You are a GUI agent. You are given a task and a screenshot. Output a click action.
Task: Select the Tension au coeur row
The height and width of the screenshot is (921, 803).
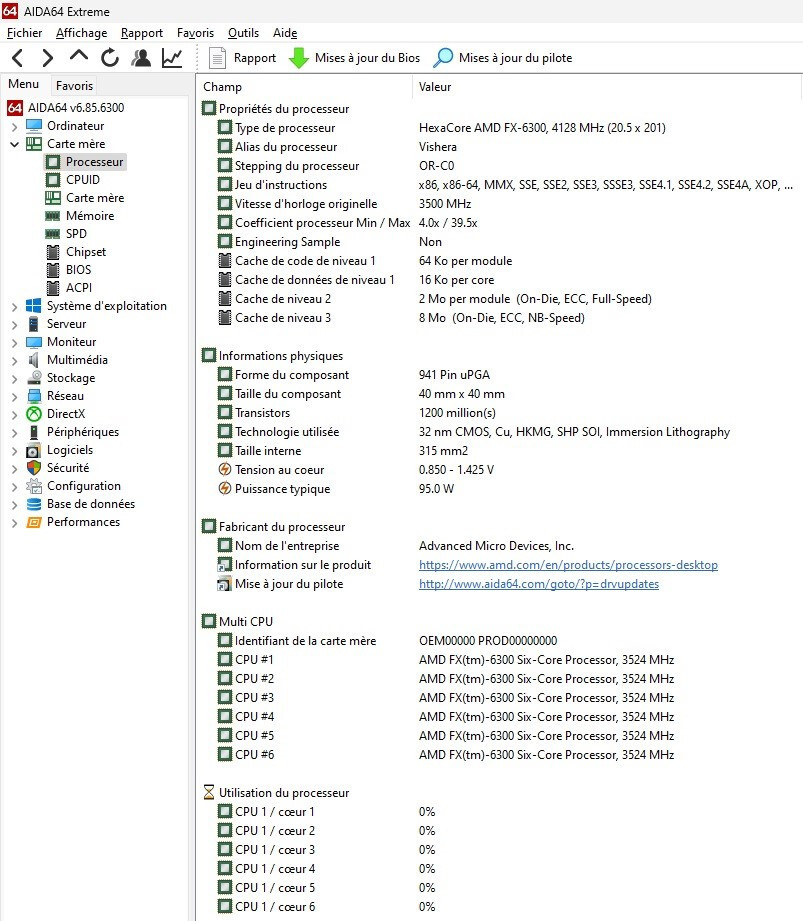click(x=499, y=470)
